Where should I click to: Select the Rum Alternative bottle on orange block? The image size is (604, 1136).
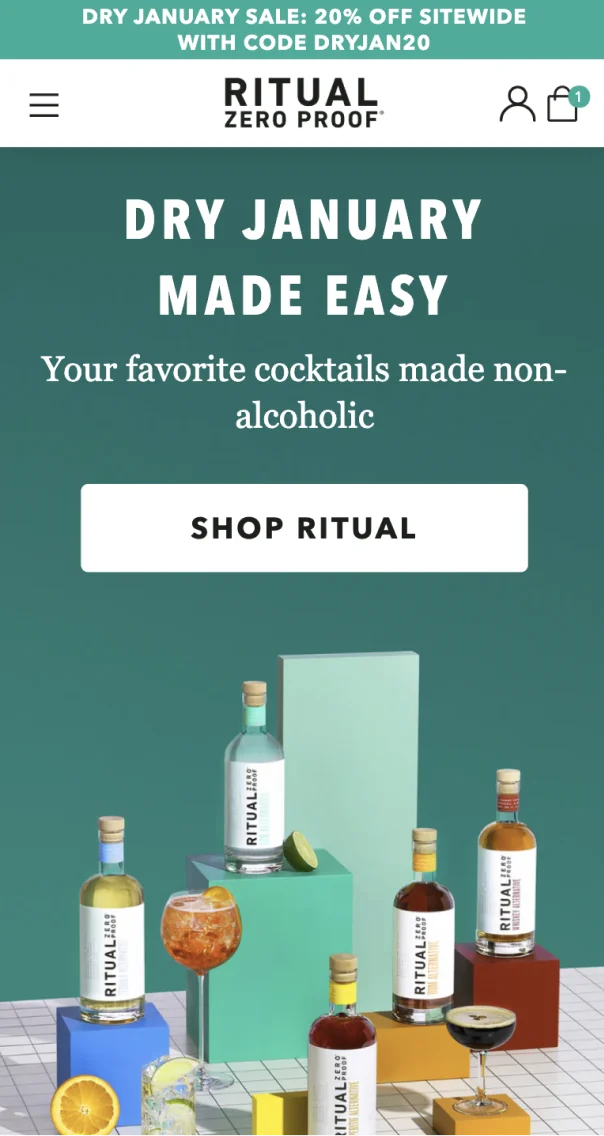[x=424, y=925]
